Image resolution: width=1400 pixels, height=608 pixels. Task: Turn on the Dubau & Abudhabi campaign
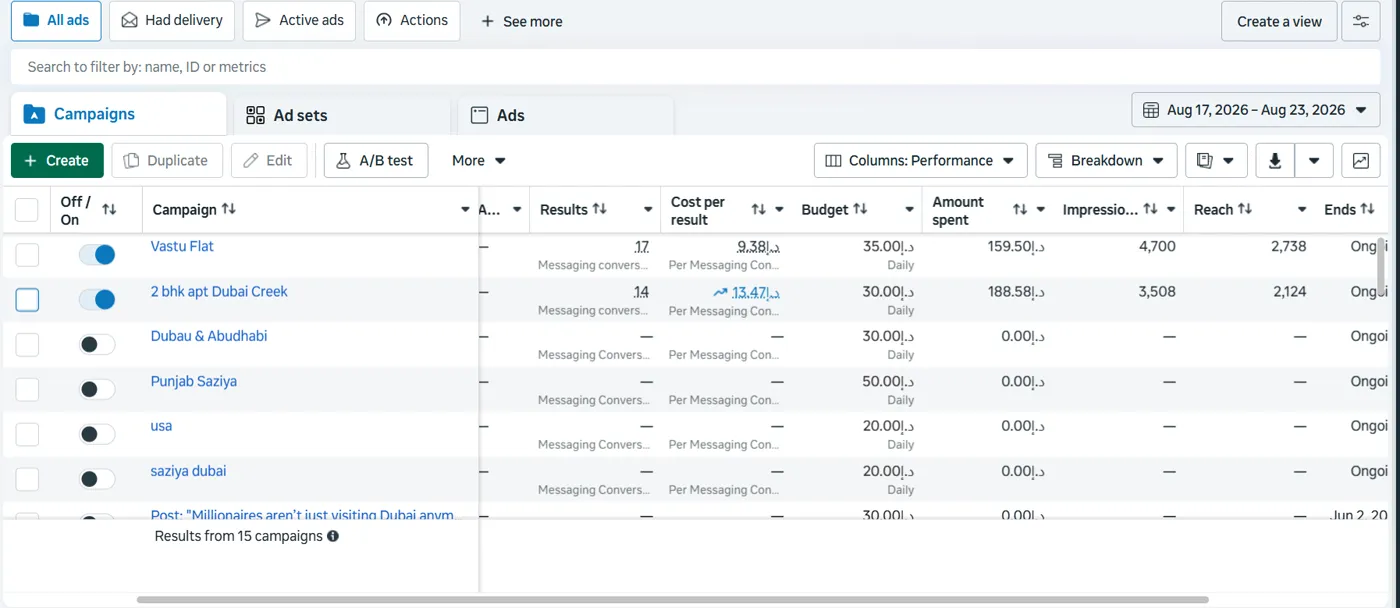point(97,344)
